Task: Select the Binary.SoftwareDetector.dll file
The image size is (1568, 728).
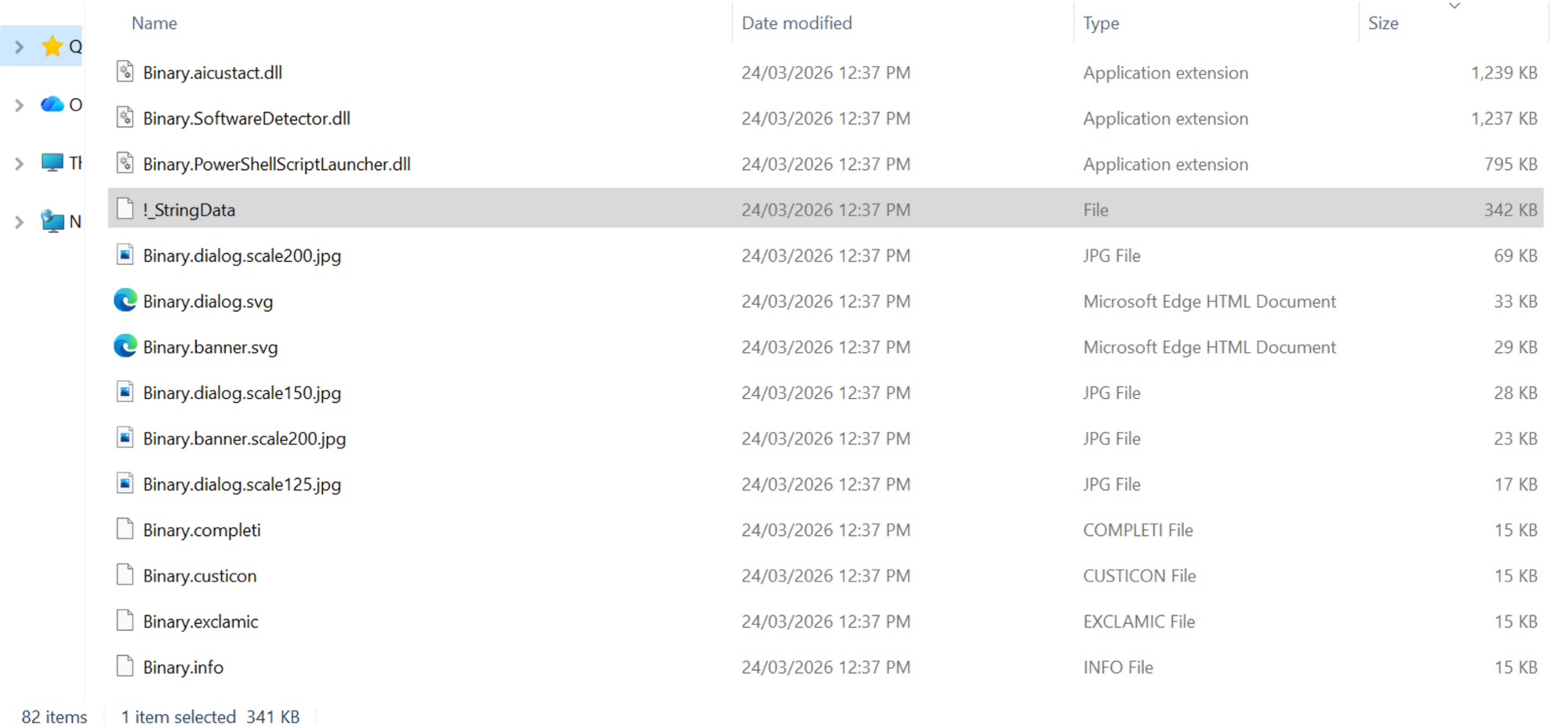Action: pos(246,118)
